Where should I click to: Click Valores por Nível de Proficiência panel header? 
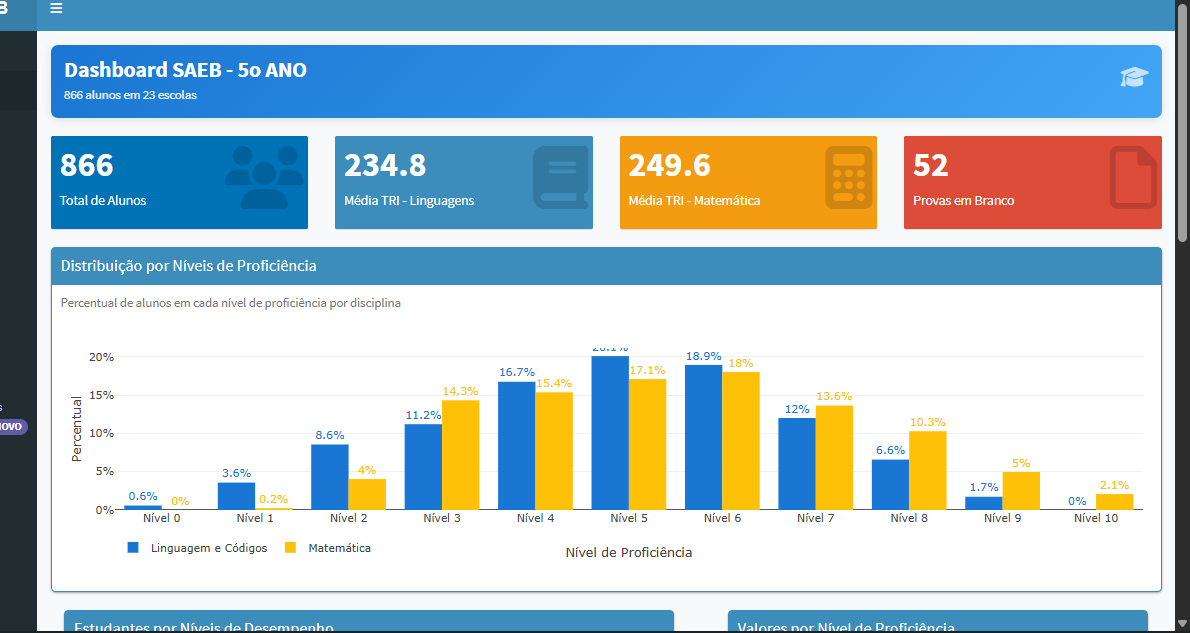[x=937, y=622]
